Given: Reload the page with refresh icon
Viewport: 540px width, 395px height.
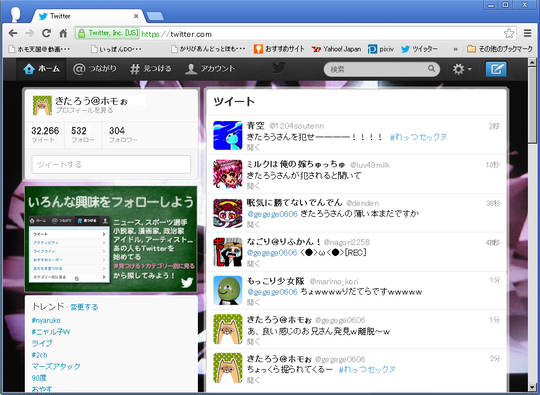Looking at the screenshot, I should coord(46,33).
